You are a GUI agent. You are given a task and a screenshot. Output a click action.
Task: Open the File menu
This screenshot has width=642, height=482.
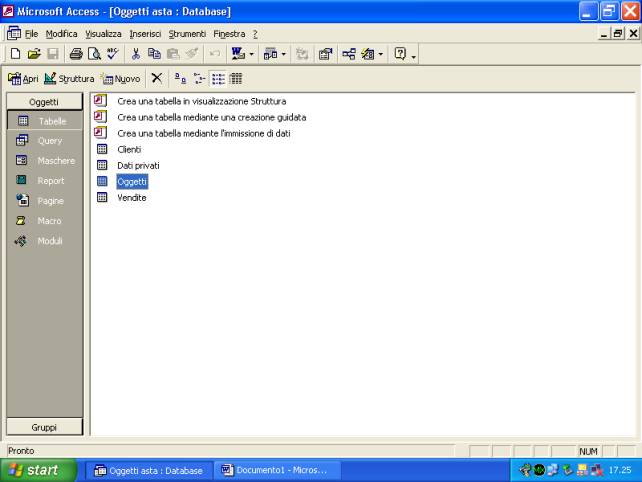pos(32,34)
